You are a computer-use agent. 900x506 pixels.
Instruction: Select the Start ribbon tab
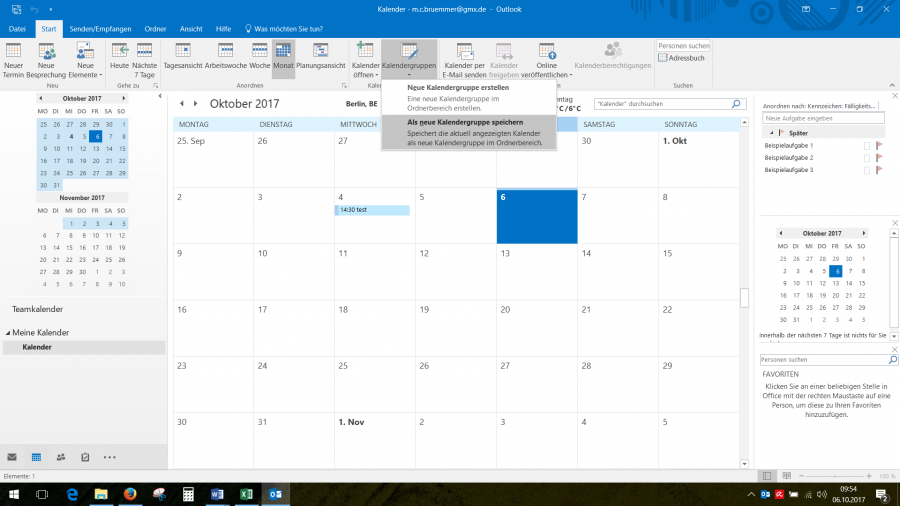(49, 29)
